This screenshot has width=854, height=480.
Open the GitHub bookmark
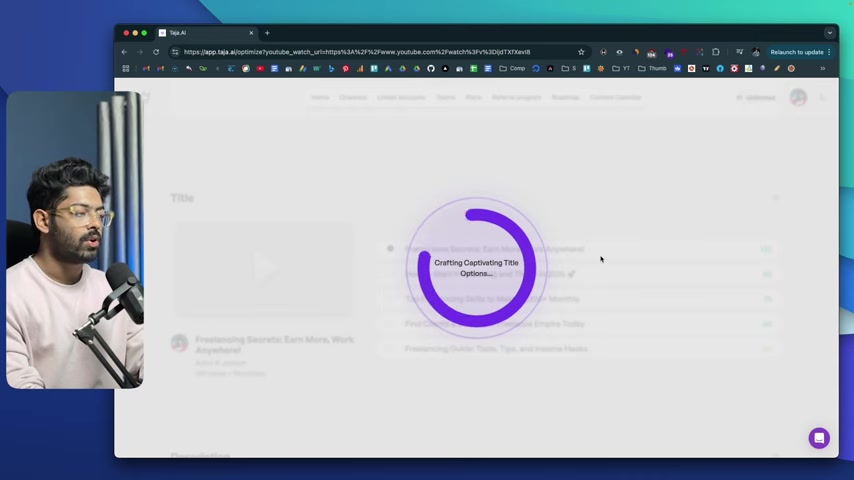point(431,69)
